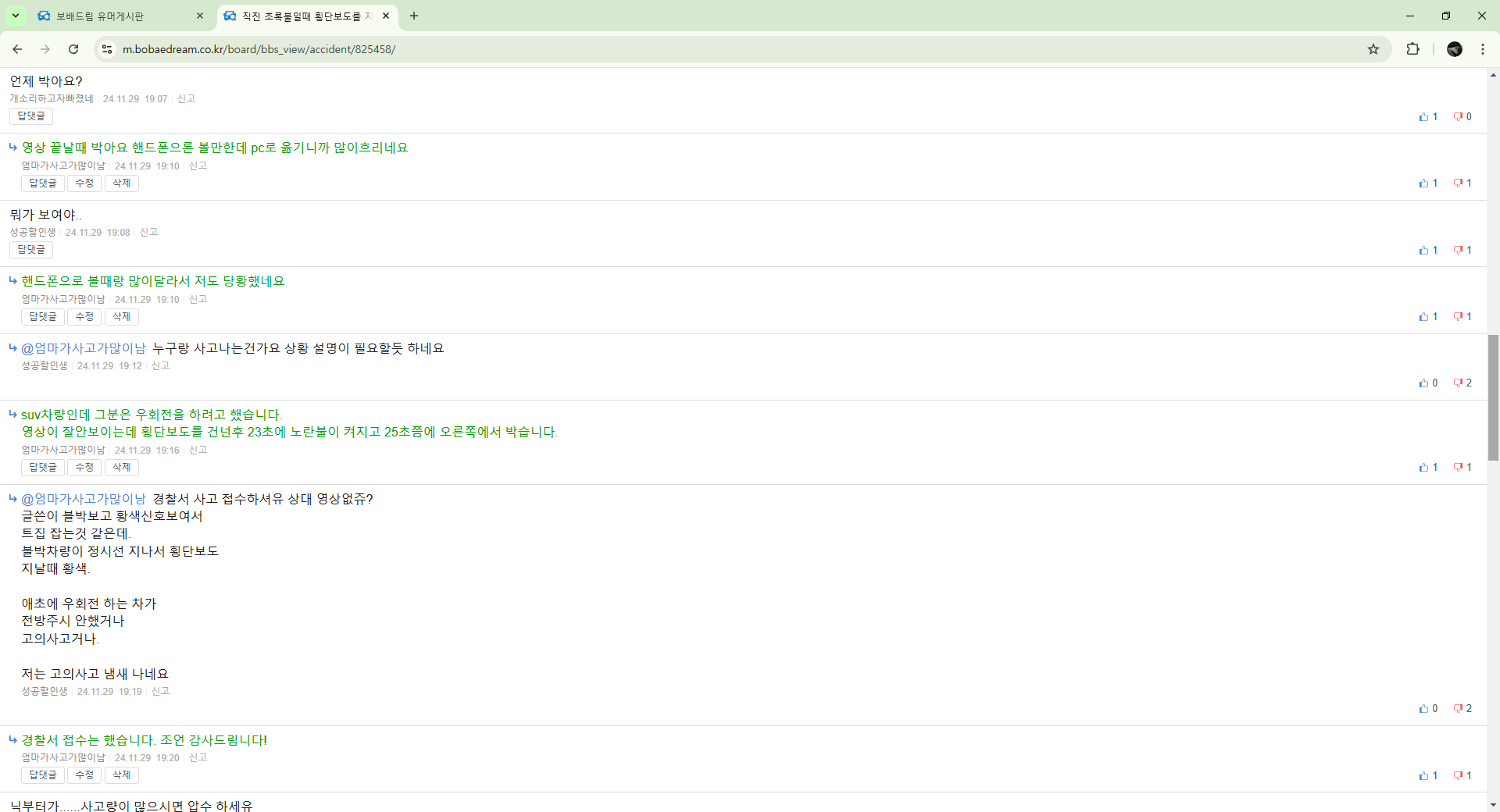The height and width of the screenshot is (812, 1500).
Task: Click mention @엄마가사고가많이남 before 경찰서 사고 접수하셔유
Action: pyautogui.click(x=84, y=499)
